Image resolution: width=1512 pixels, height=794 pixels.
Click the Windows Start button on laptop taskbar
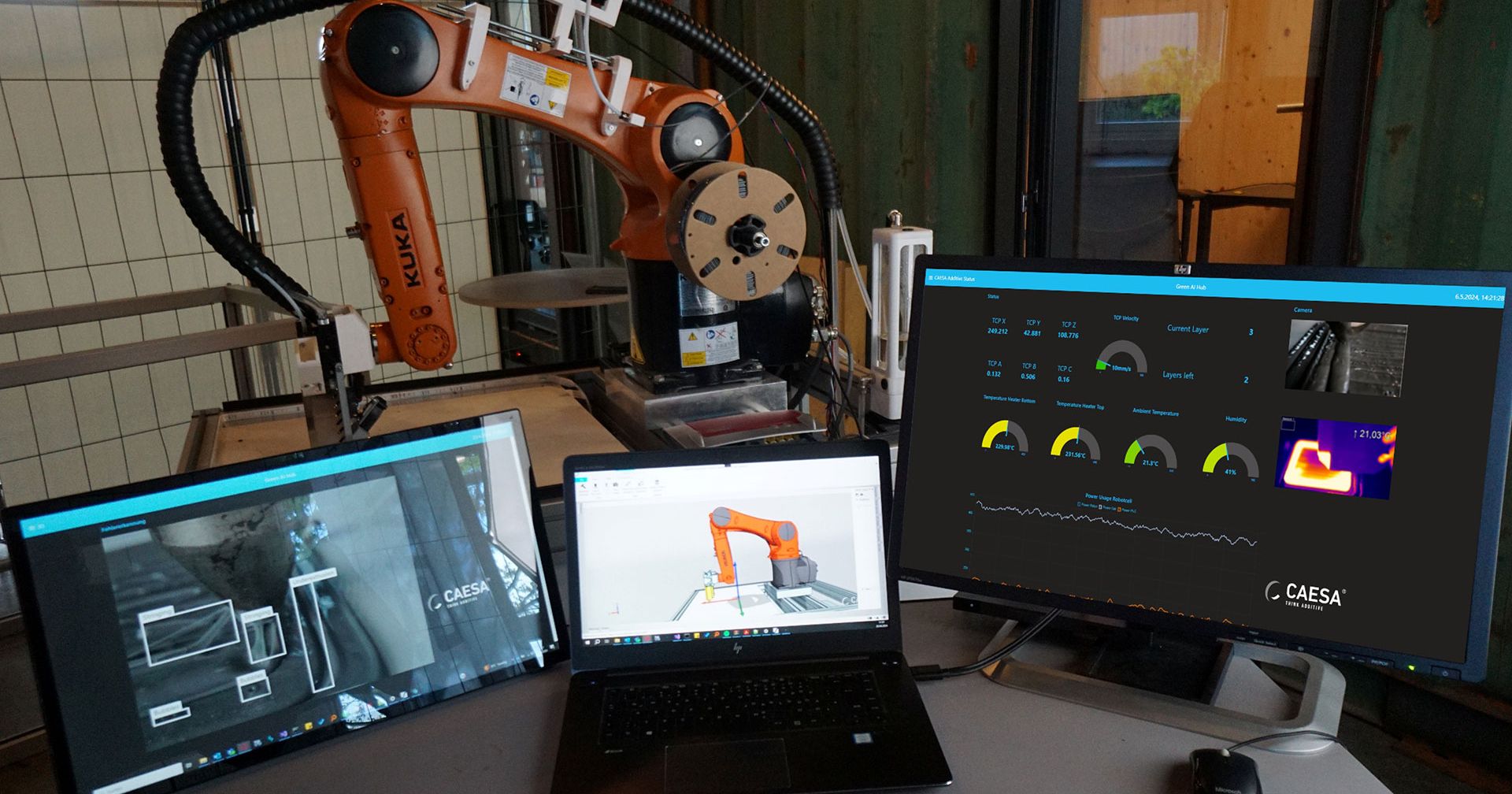coord(587,642)
